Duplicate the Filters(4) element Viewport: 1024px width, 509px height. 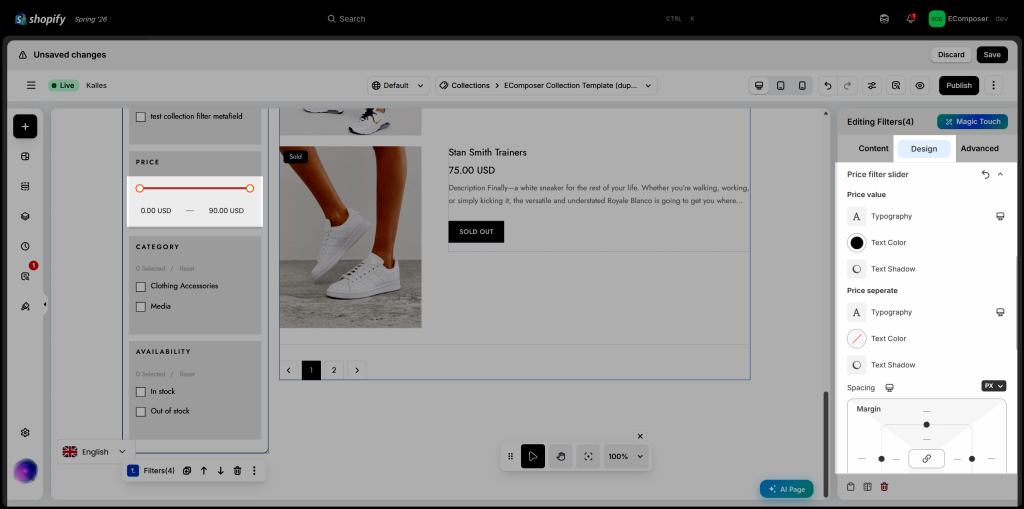pos(187,470)
